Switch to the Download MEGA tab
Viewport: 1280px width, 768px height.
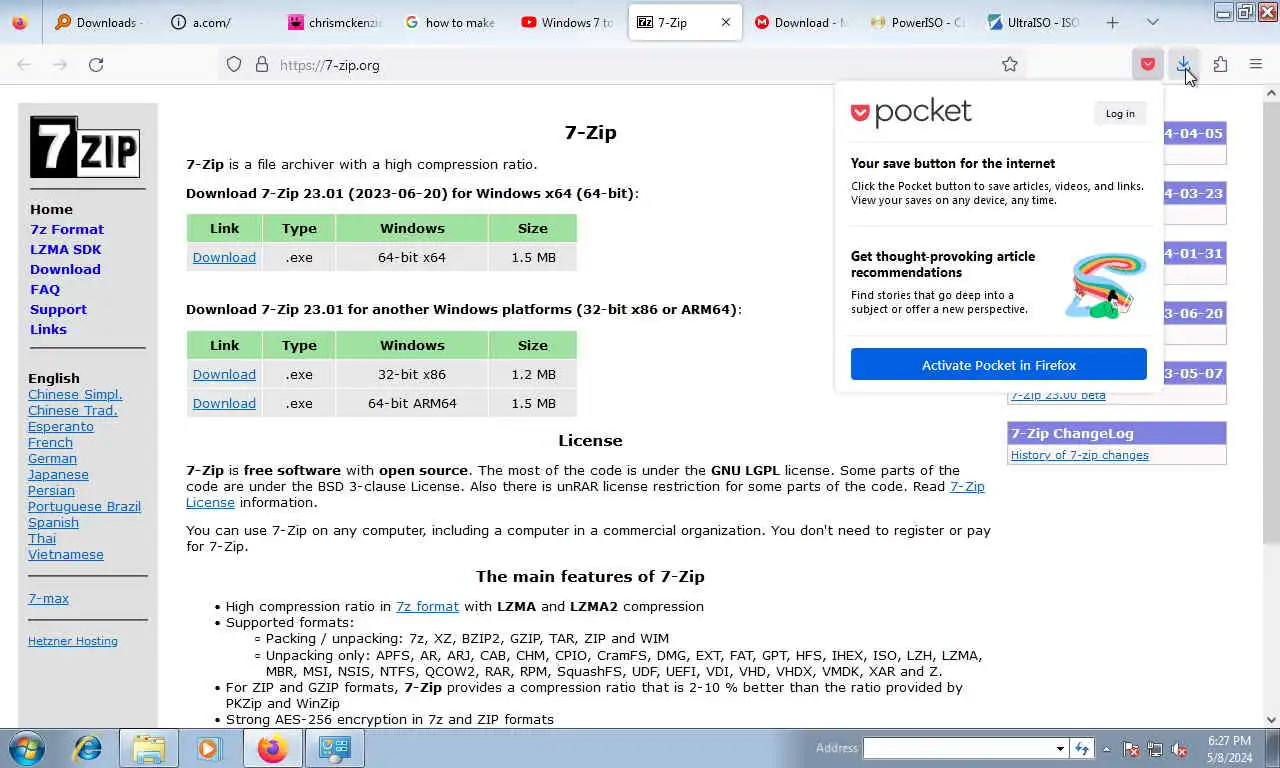coord(801,22)
